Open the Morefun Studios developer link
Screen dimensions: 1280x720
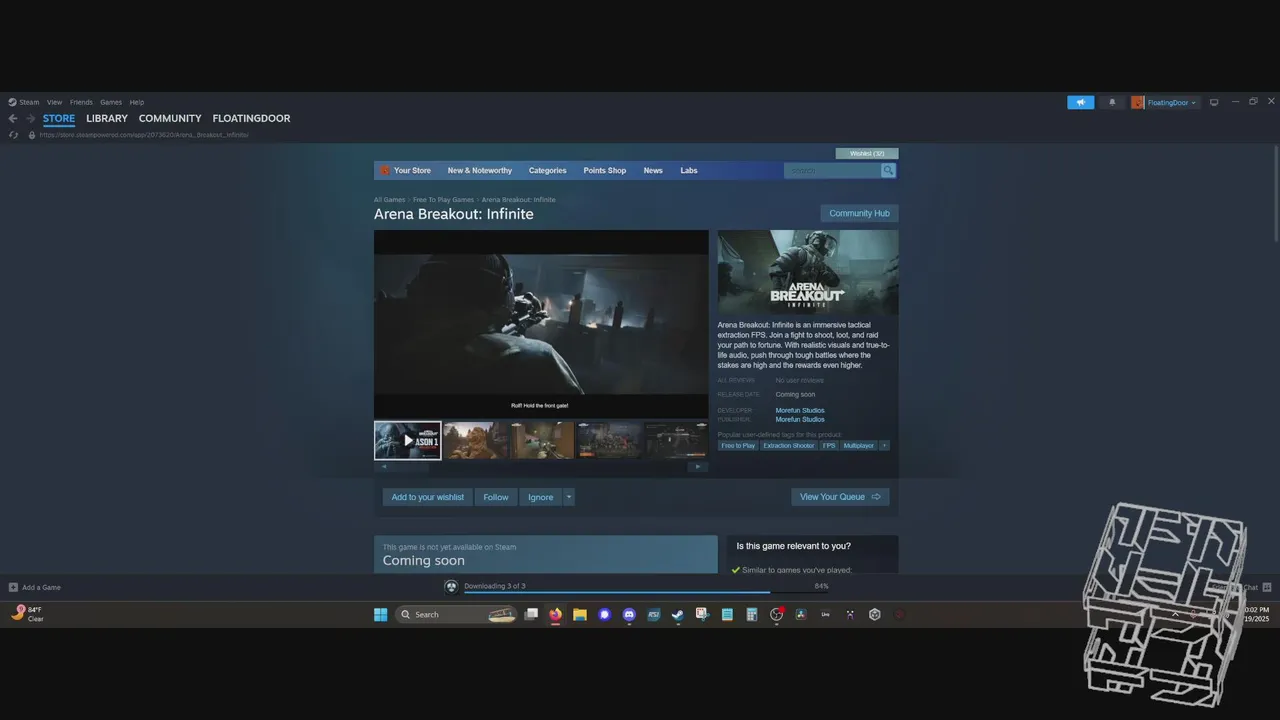click(x=800, y=410)
